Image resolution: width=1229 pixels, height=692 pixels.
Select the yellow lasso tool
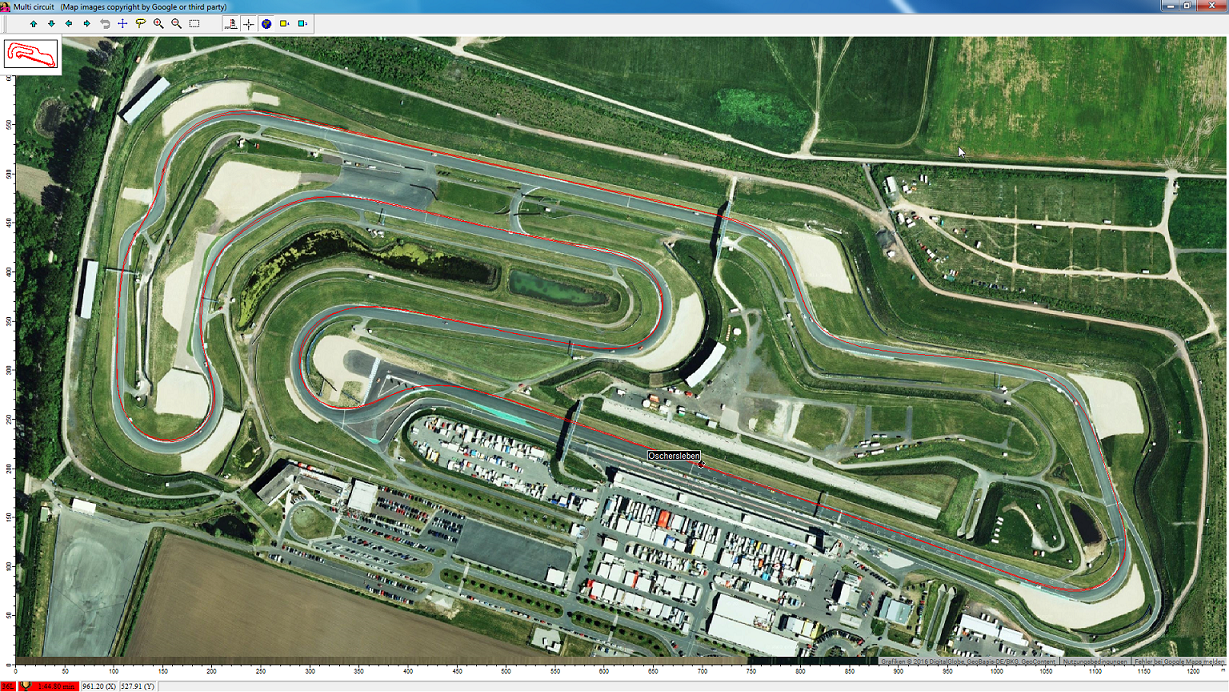tap(141, 23)
